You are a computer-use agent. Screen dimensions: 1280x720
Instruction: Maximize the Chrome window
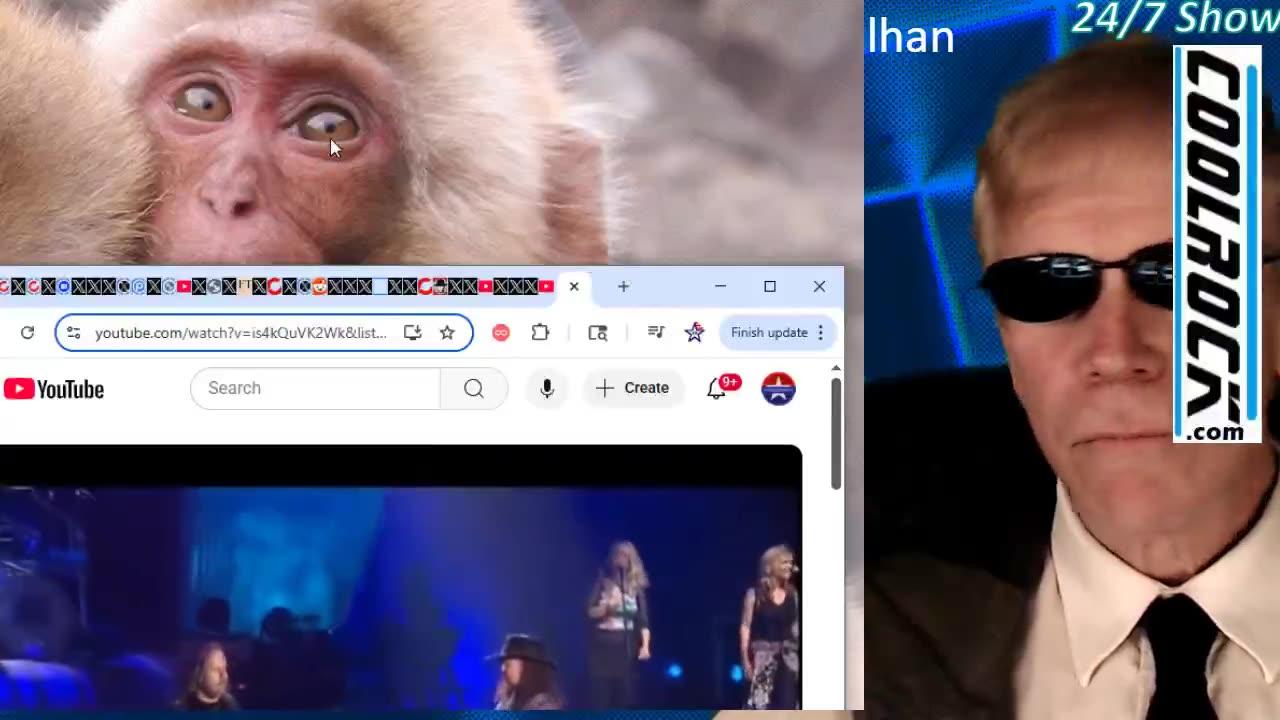click(770, 287)
